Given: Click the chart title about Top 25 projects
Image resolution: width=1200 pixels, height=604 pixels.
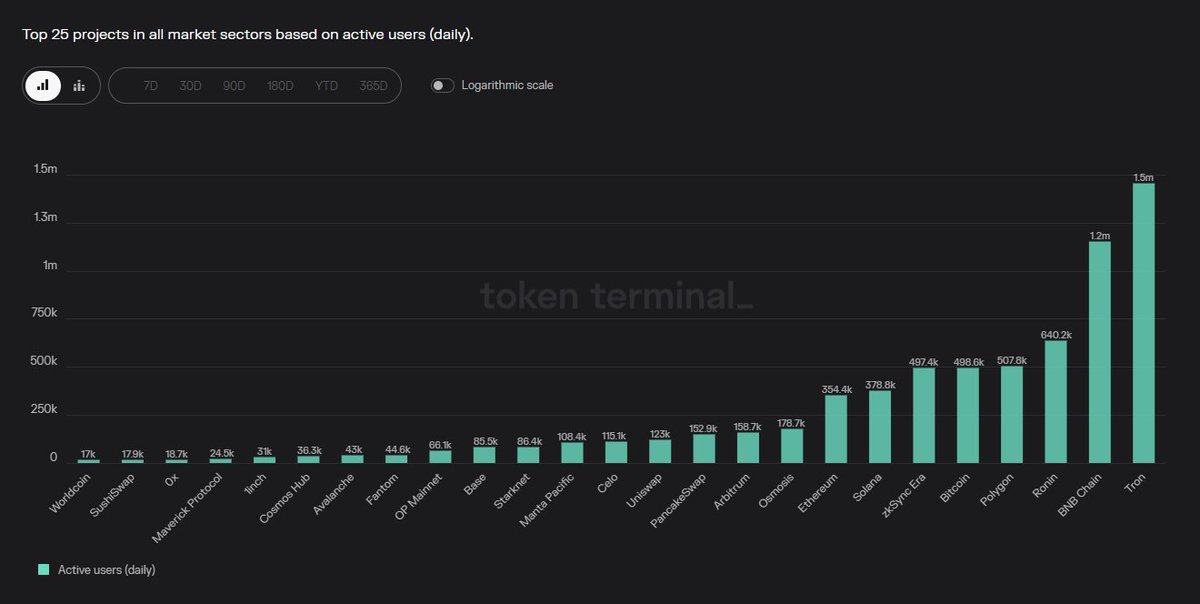Looking at the screenshot, I should click(x=248, y=34).
